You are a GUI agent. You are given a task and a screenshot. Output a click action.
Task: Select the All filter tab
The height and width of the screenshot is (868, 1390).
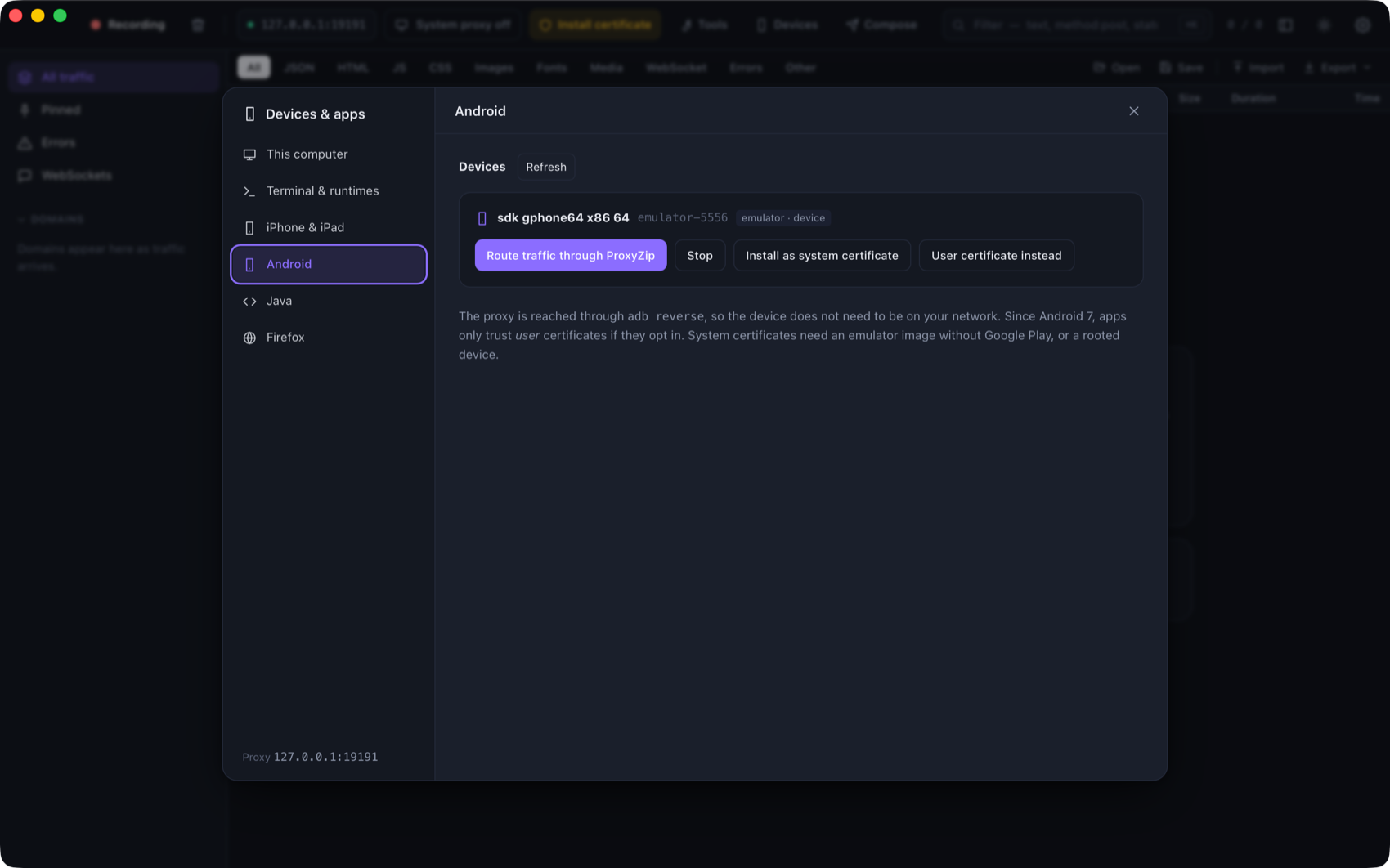tap(253, 67)
